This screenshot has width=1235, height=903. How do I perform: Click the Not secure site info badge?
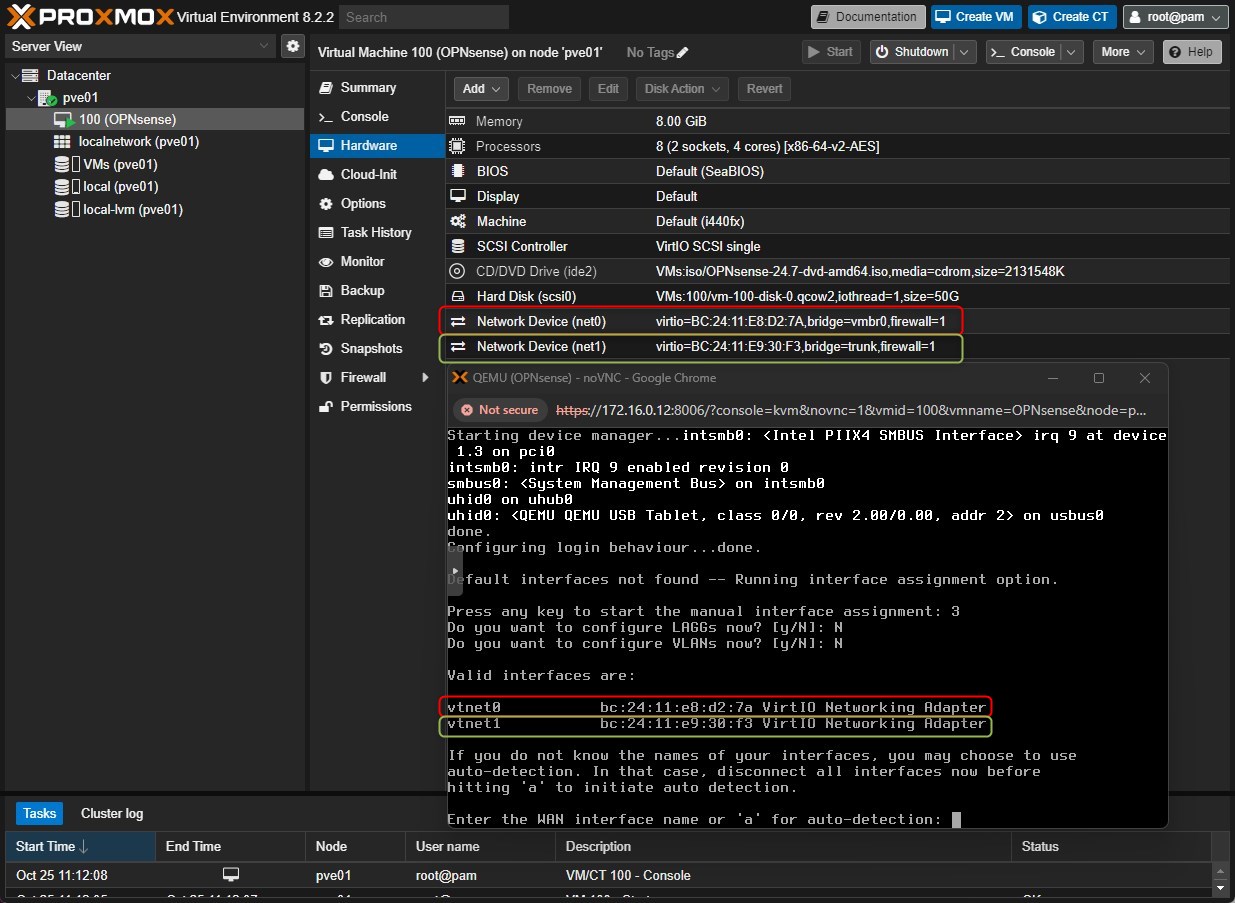[x=499, y=410]
